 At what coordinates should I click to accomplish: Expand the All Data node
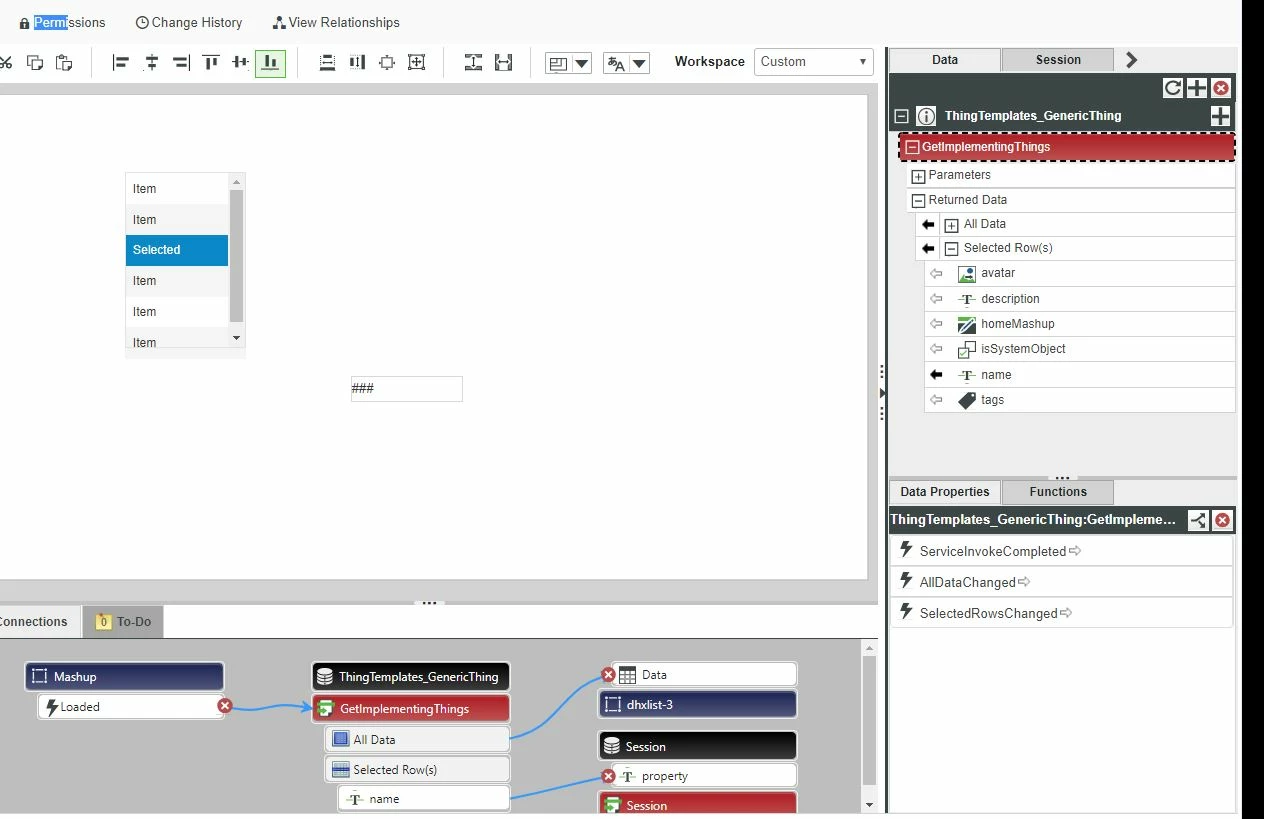coord(951,225)
